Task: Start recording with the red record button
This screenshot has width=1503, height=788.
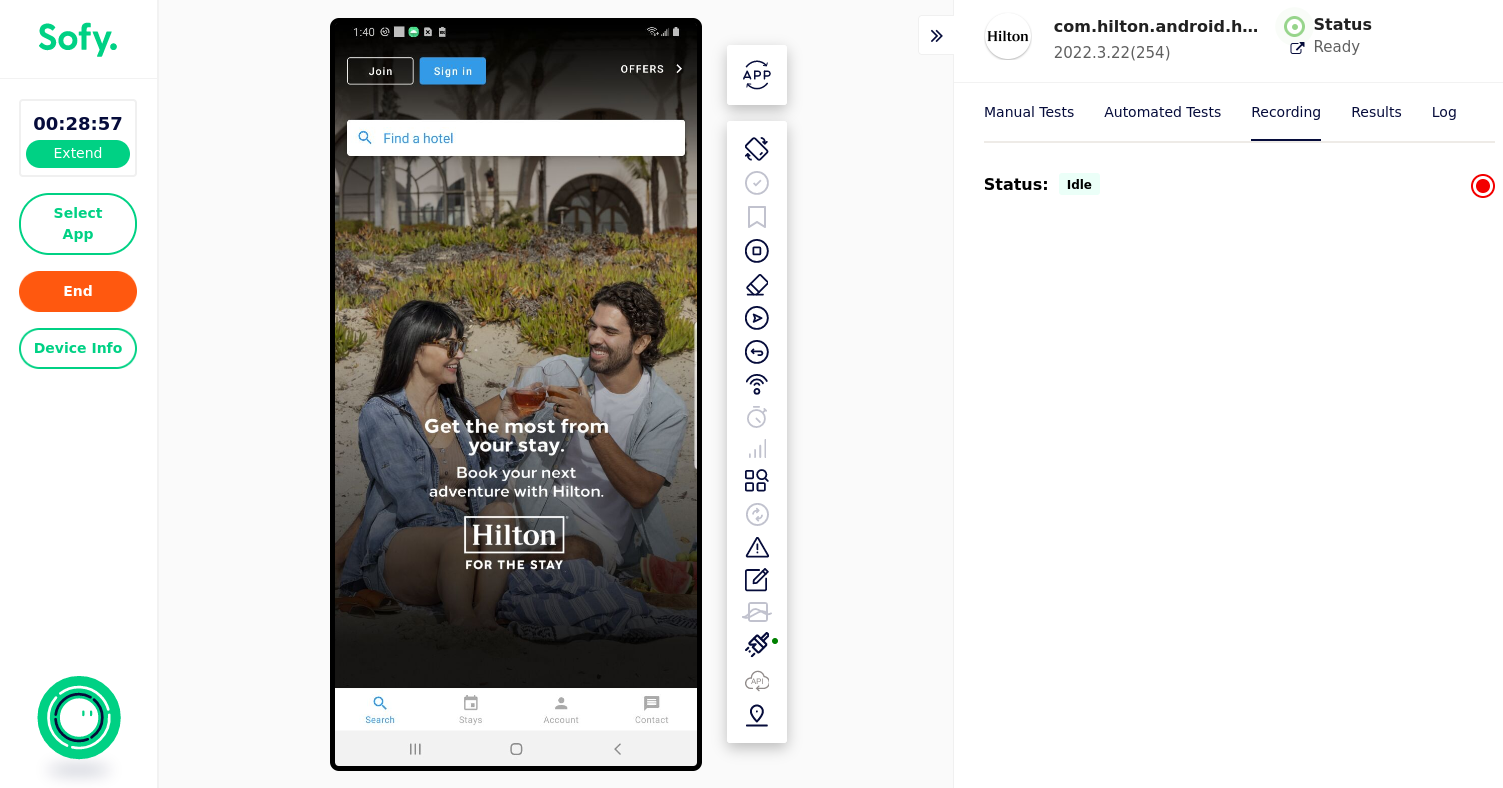Action: (x=1483, y=186)
